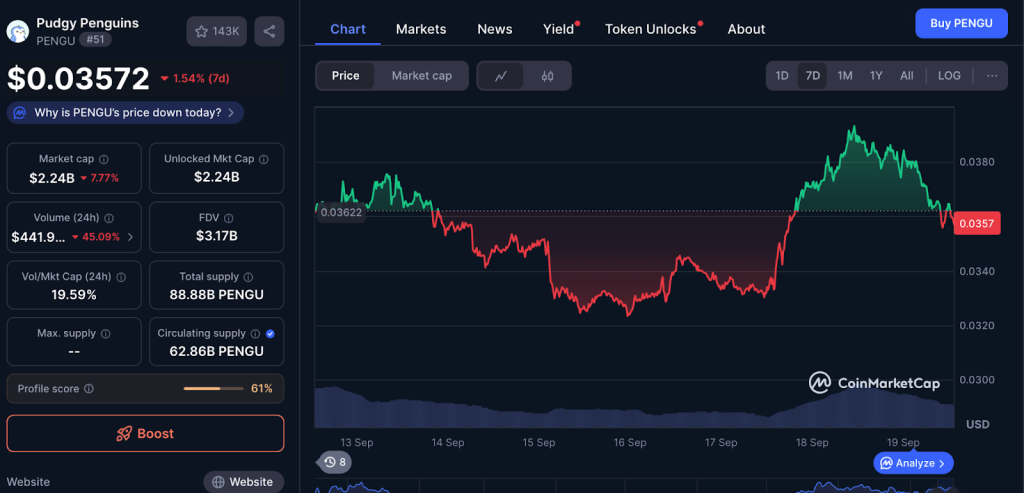Select the 1M time range

click(x=844, y=76)
